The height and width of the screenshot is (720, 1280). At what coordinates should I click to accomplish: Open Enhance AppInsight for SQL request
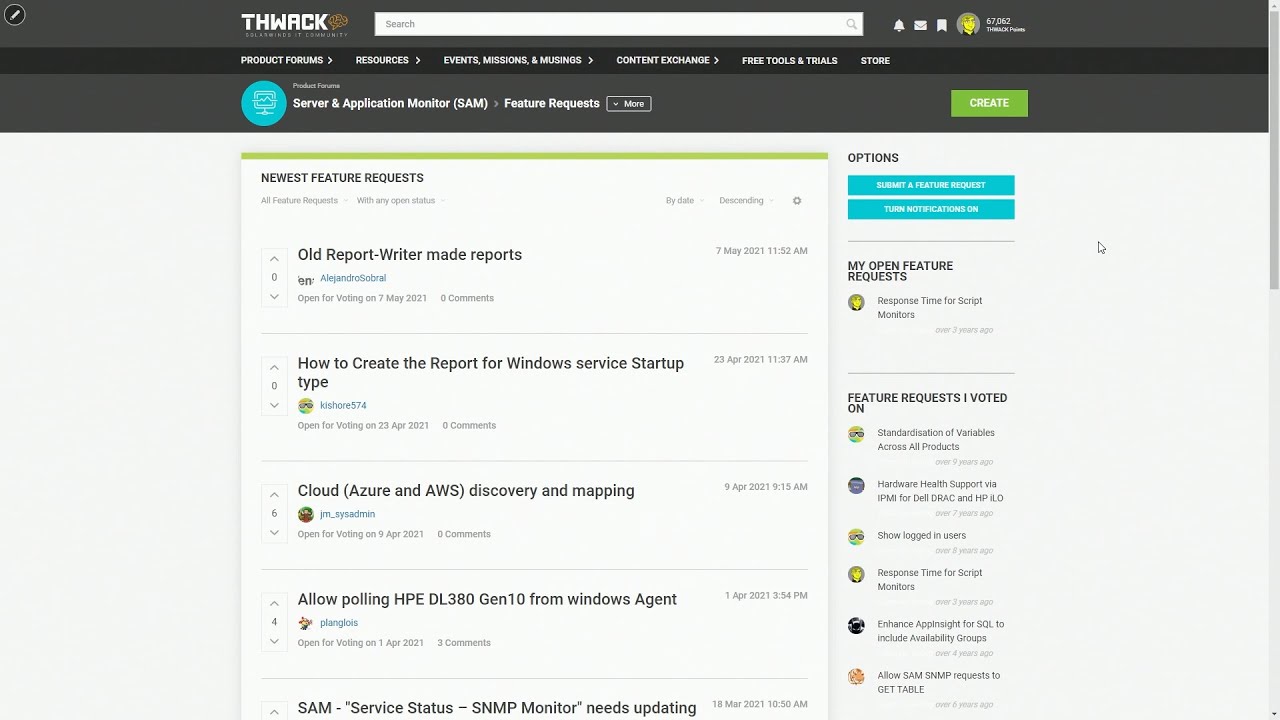click(x=940, y=631)
